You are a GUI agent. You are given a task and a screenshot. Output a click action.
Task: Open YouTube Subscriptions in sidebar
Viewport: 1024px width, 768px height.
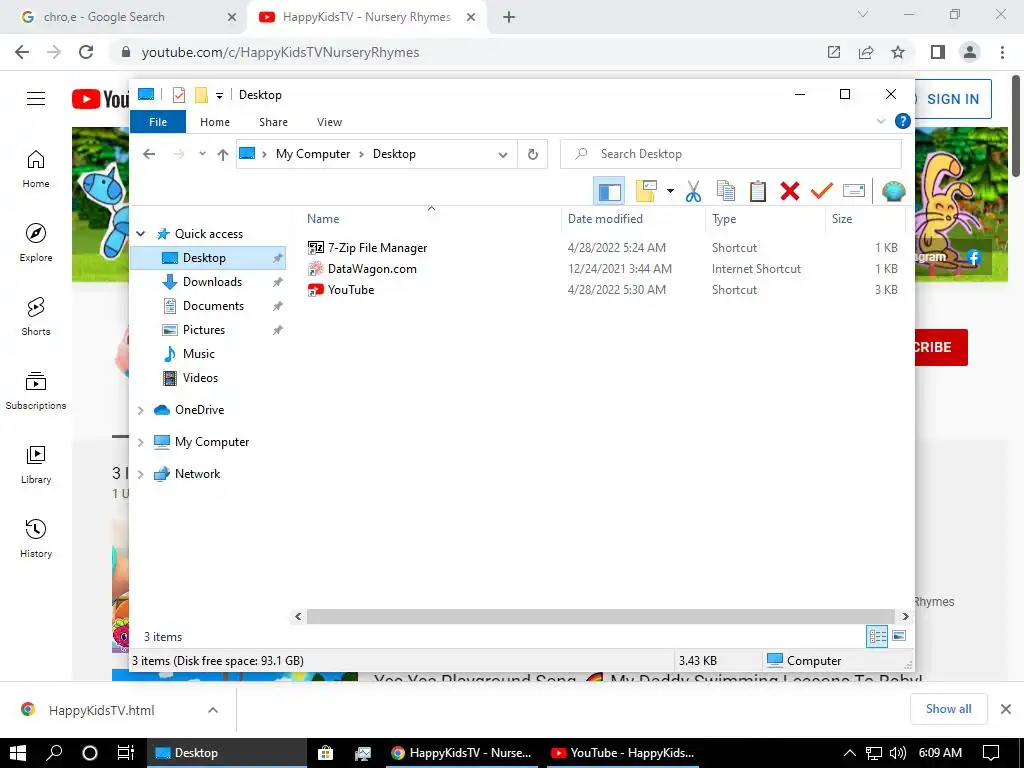36,391
